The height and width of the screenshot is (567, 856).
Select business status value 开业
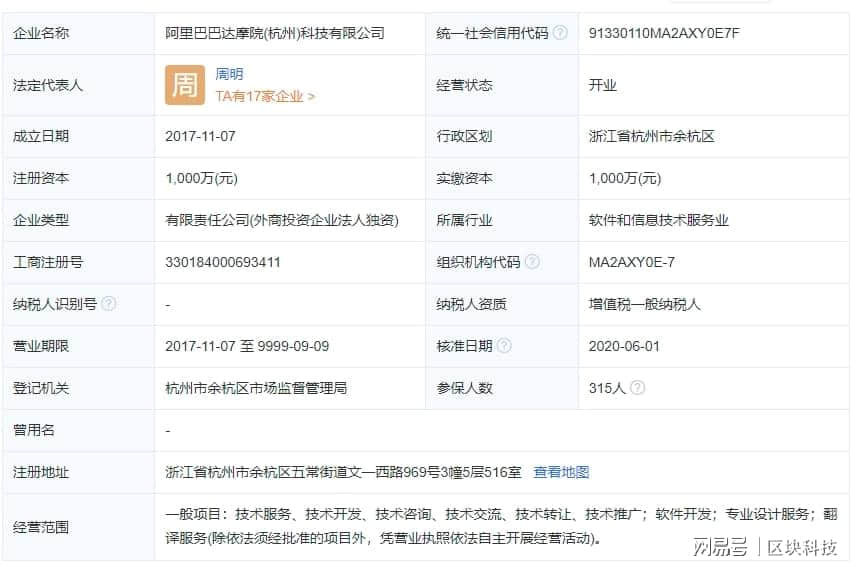coord(603,85)
